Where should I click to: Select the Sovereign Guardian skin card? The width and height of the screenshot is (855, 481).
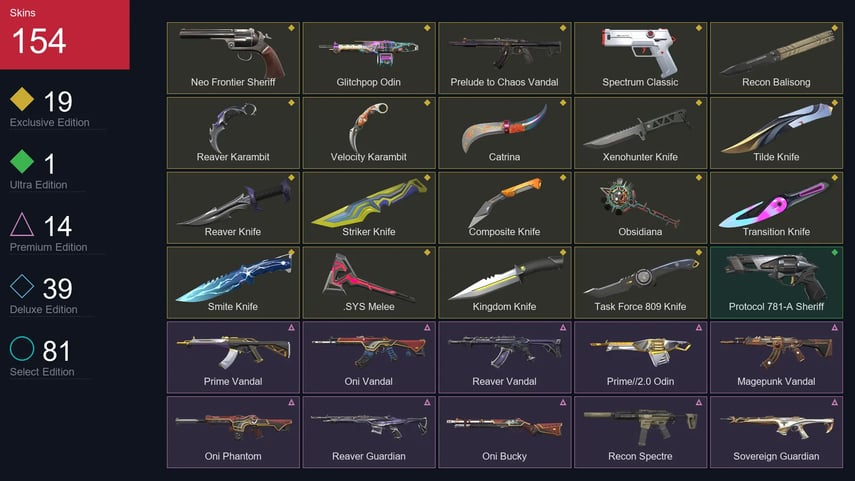[776, 432]
